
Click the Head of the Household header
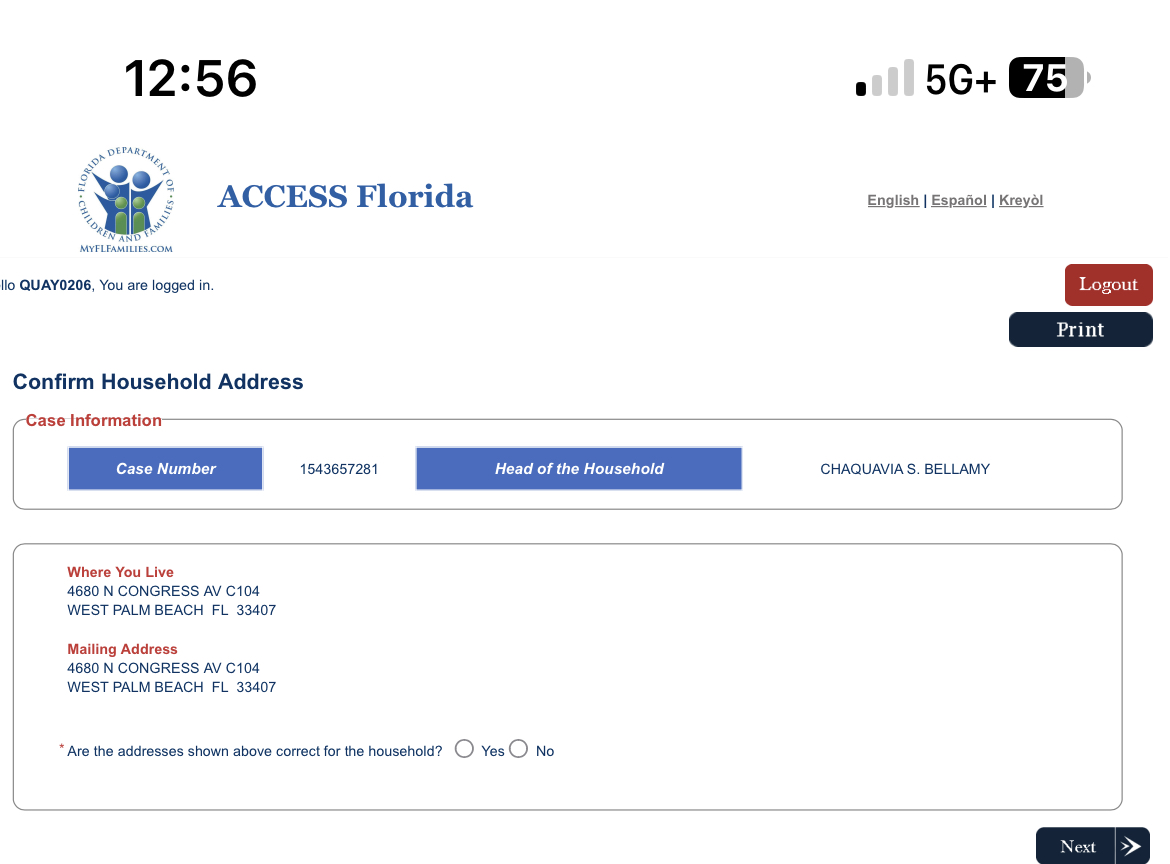(579, 469)
